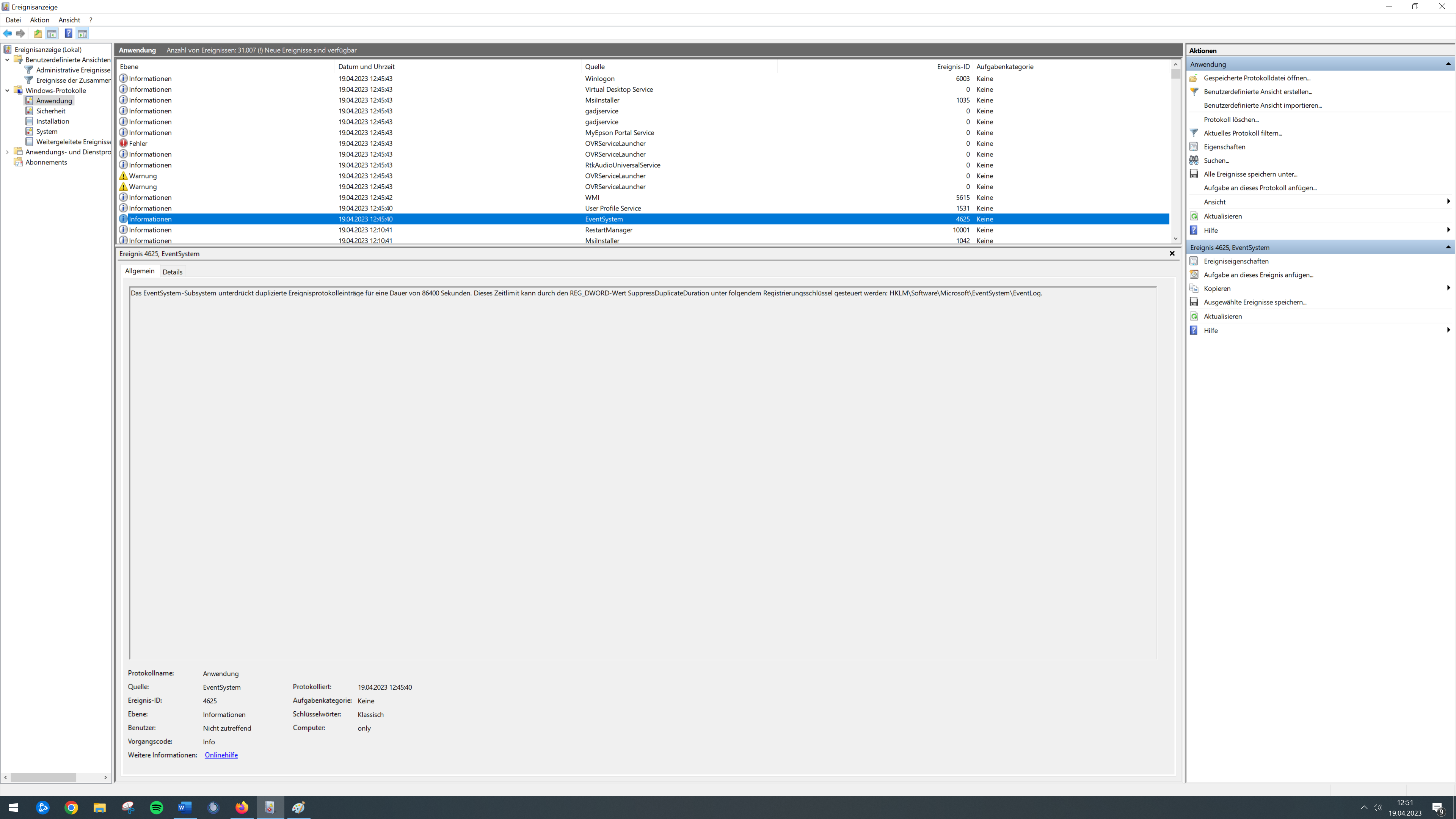The width and height of the screenshot is (1456, 819).
Task: Close the event preview pane
Action: coord(1172,253)
